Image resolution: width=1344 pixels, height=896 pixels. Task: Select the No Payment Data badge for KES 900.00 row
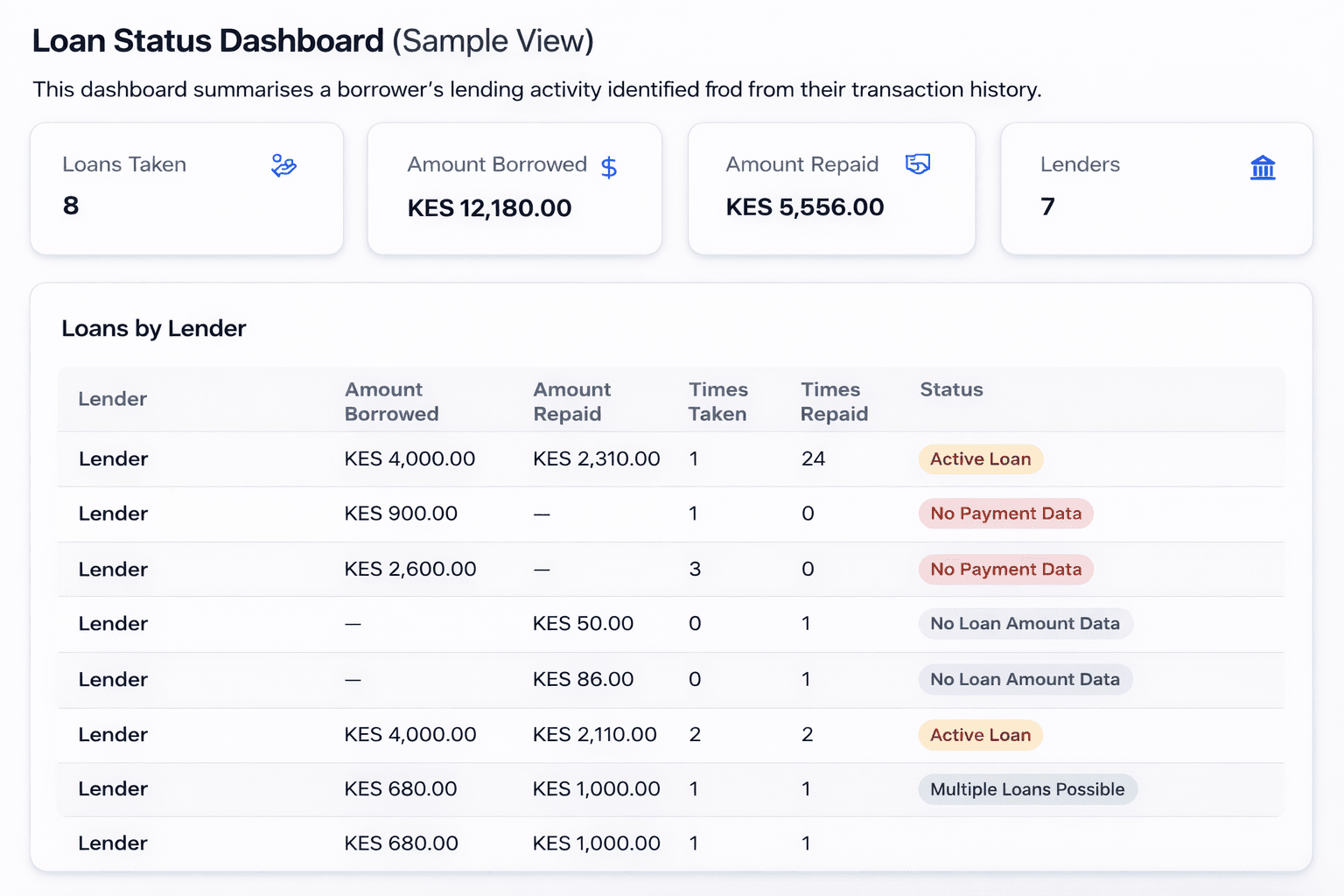point(1004,514)
